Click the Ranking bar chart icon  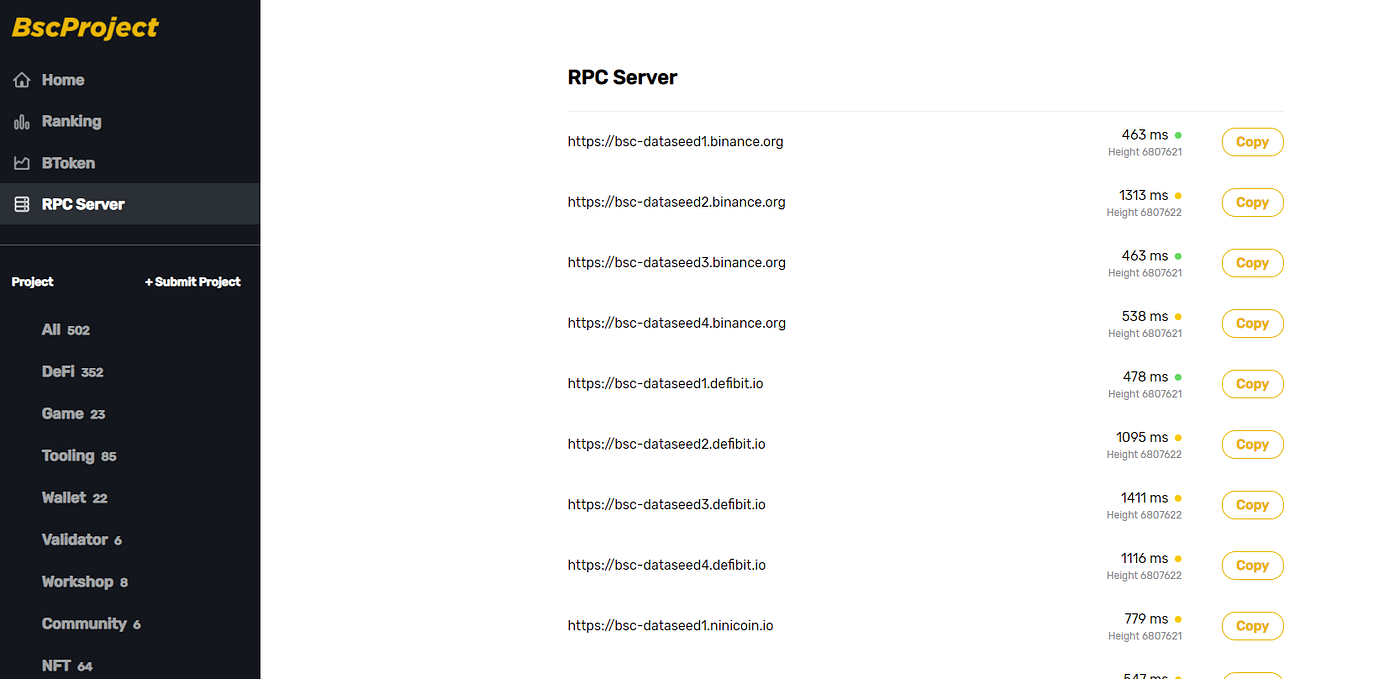pyautogui.click(x=22, y=122)
